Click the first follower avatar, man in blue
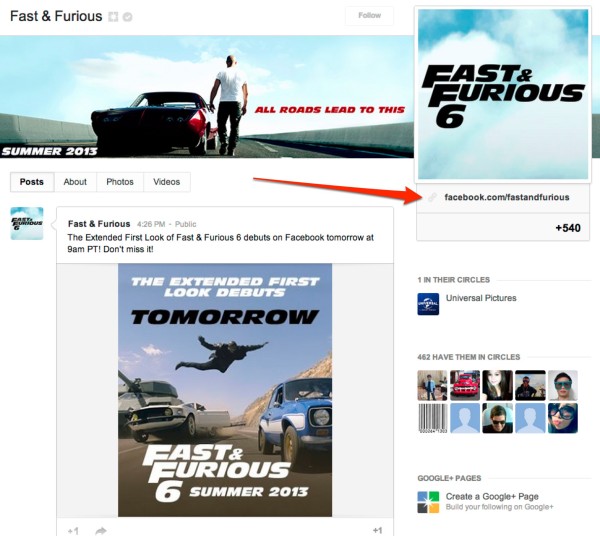600x536 pixels. [432, 385]
